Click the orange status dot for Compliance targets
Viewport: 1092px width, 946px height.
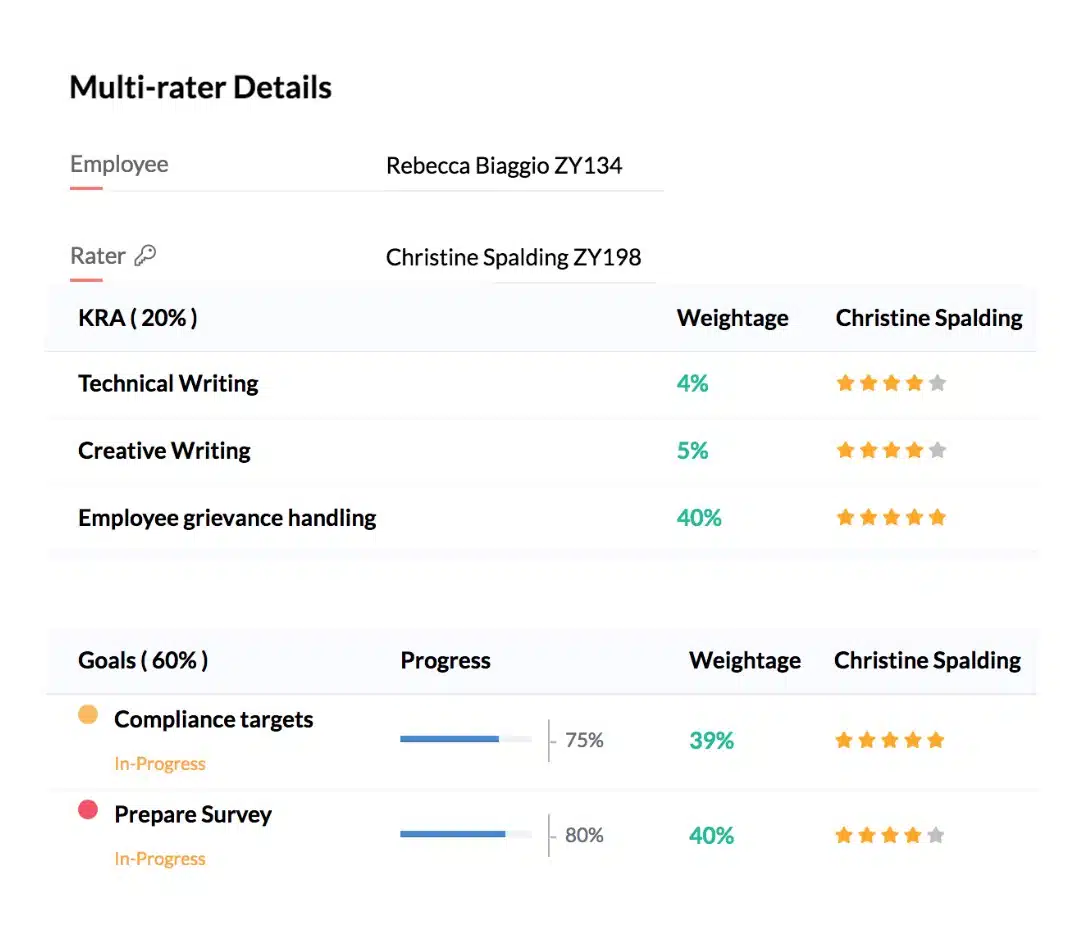click(88, 715)
